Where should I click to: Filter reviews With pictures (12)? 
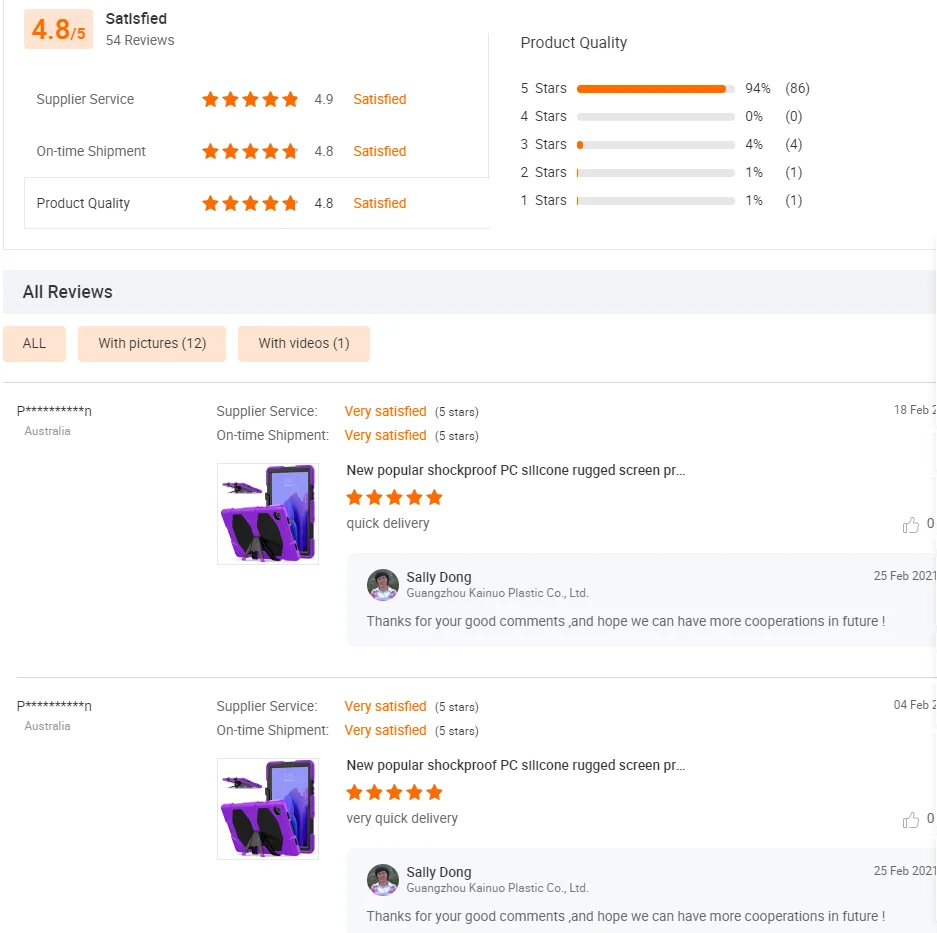click(152, 343)
